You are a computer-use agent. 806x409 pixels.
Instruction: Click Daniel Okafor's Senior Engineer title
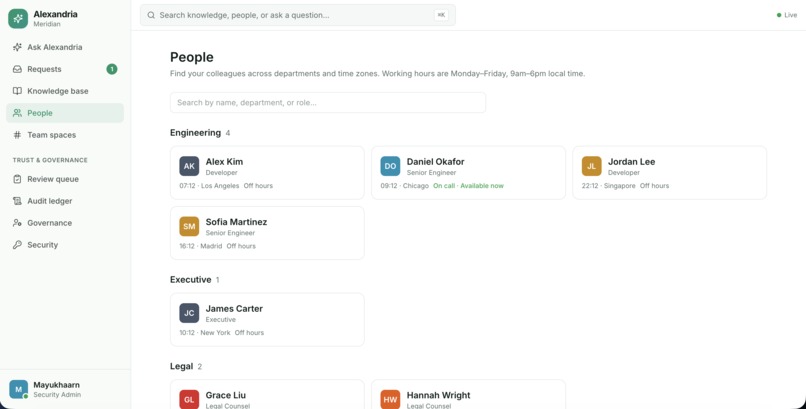point(431,173)
